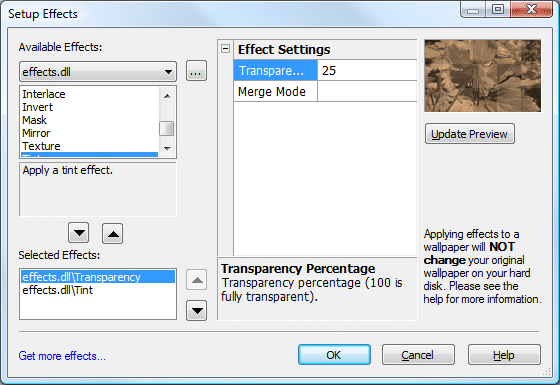The height and width of the screenshot is (385, 560).
Task: Click the effects list scrollbar thumb
Action: [166, 129]
